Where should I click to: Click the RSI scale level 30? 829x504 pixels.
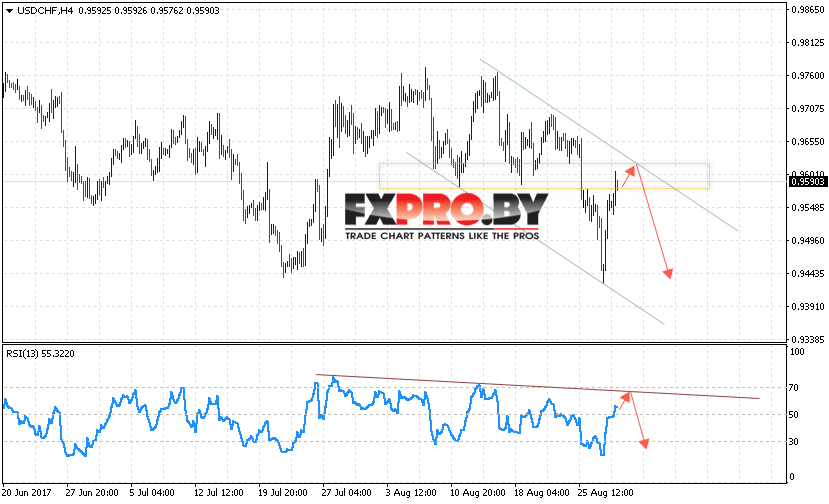point(793,442)
